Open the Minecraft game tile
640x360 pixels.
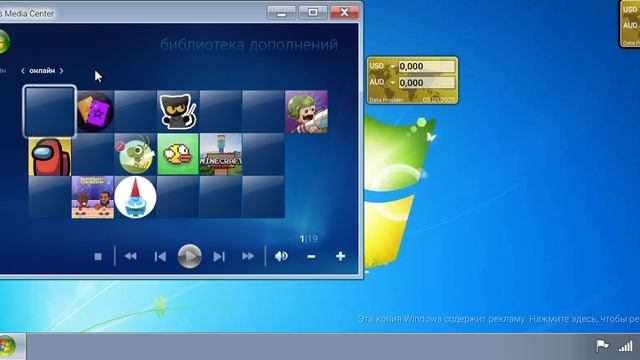click(x=220, y=154)
